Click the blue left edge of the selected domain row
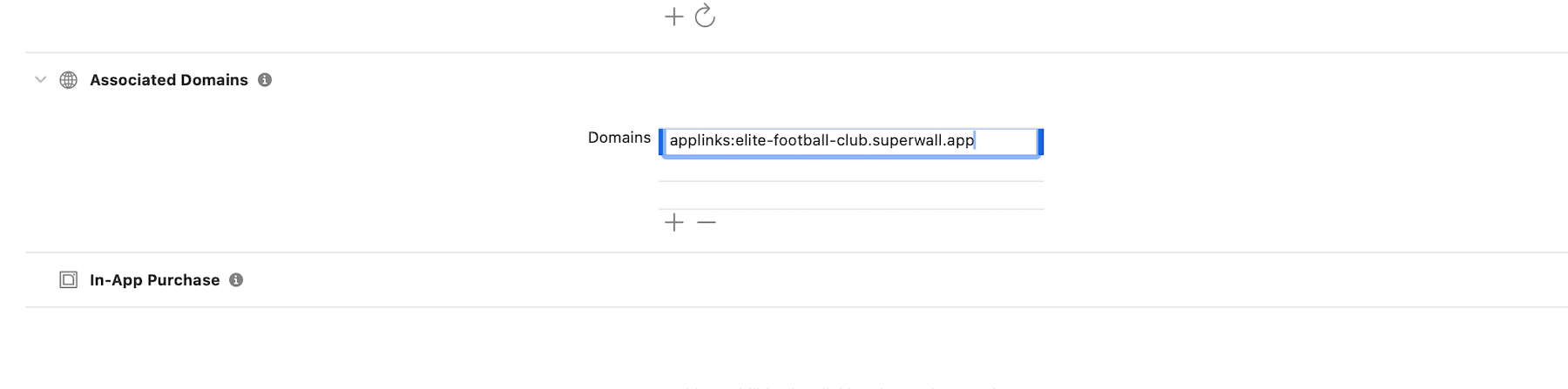 [661, 141]
